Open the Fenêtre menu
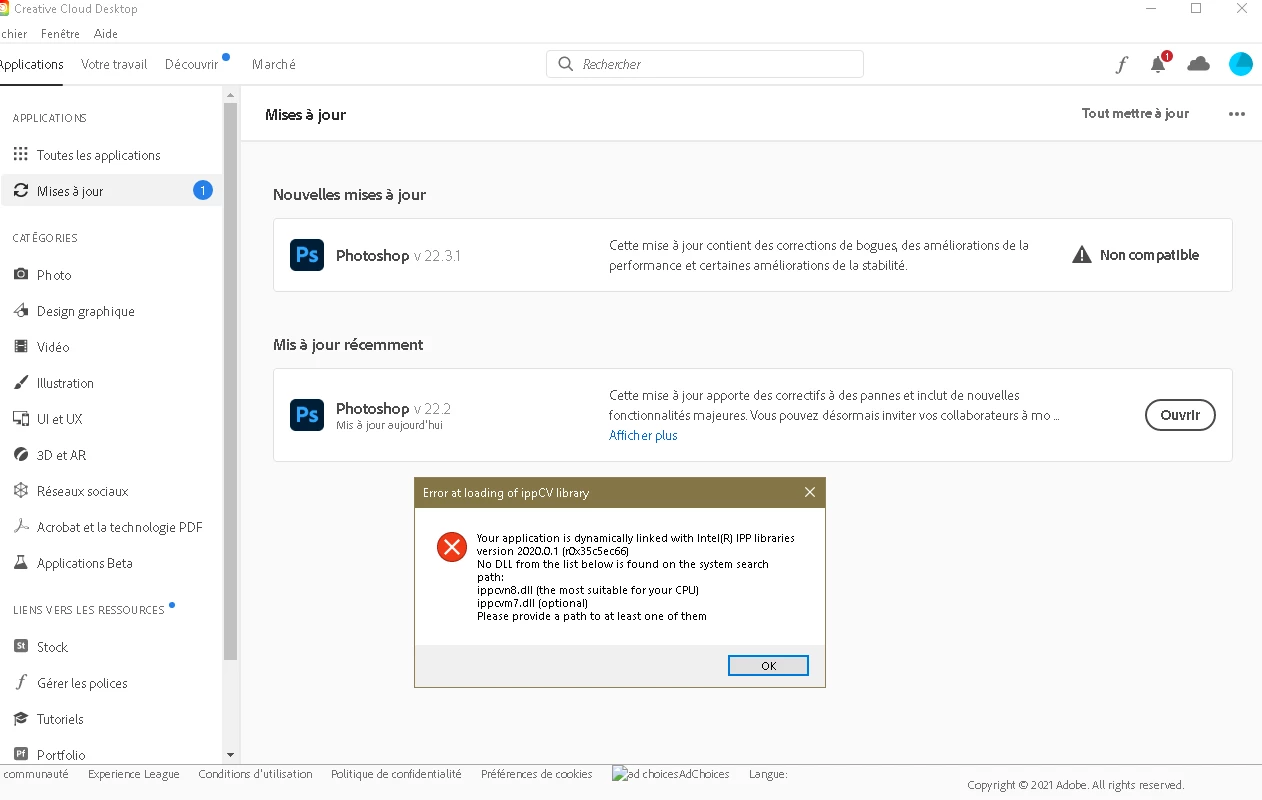Viewport: 1262px width, 800px height. point(60,34)
